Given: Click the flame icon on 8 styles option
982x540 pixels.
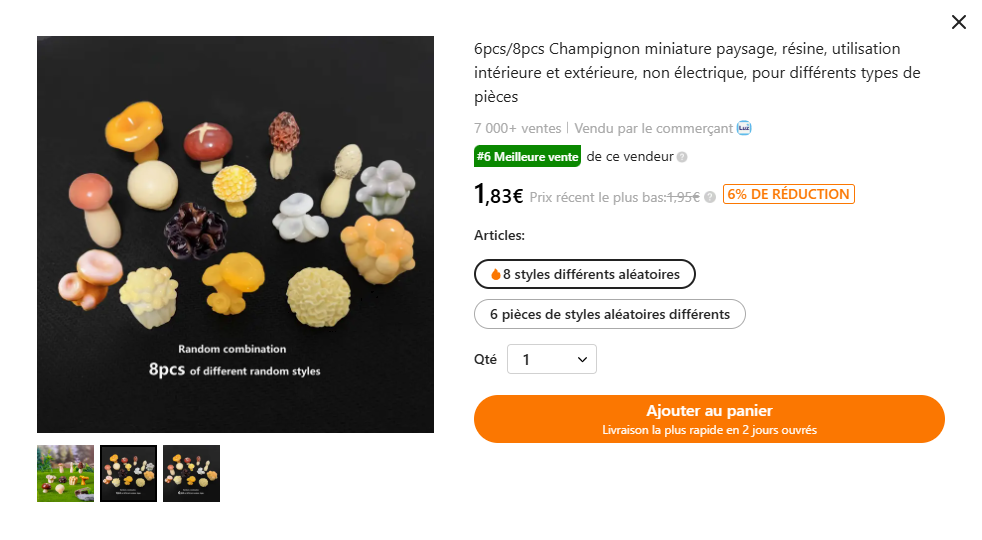Looking at the screenshot, I should (x=495, y=274).
